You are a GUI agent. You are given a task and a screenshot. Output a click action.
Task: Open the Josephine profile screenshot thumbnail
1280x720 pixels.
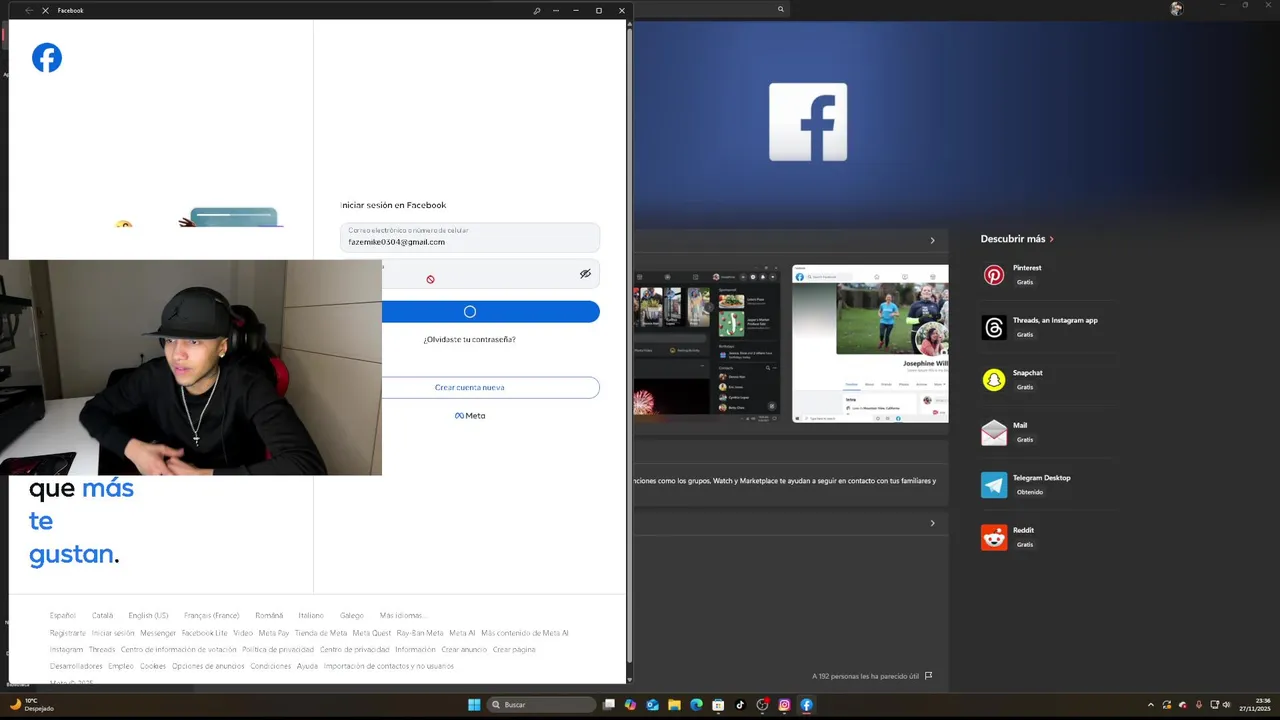tap(870, 344)
